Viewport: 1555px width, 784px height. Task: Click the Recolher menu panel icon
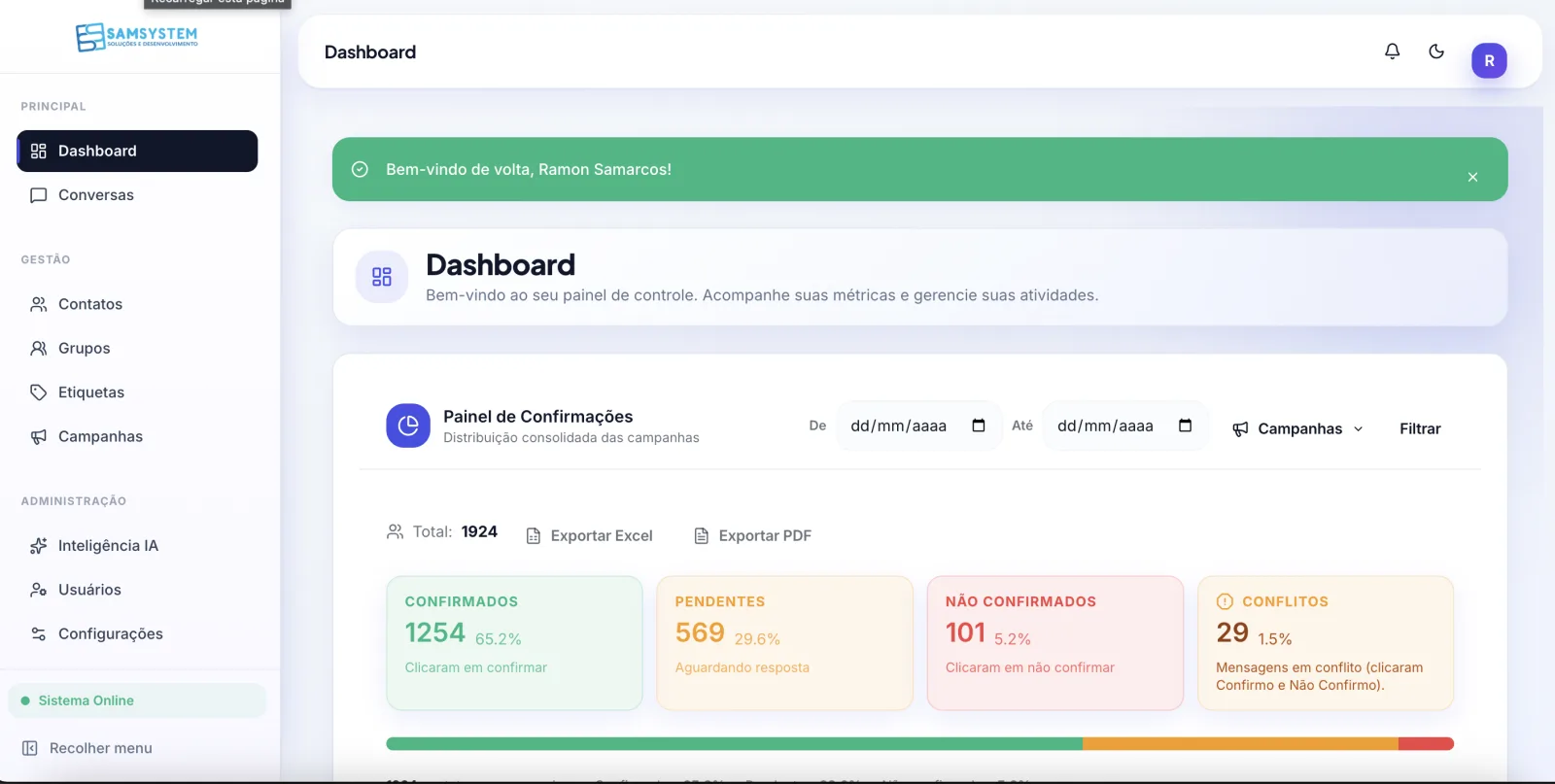coord(30,748)
